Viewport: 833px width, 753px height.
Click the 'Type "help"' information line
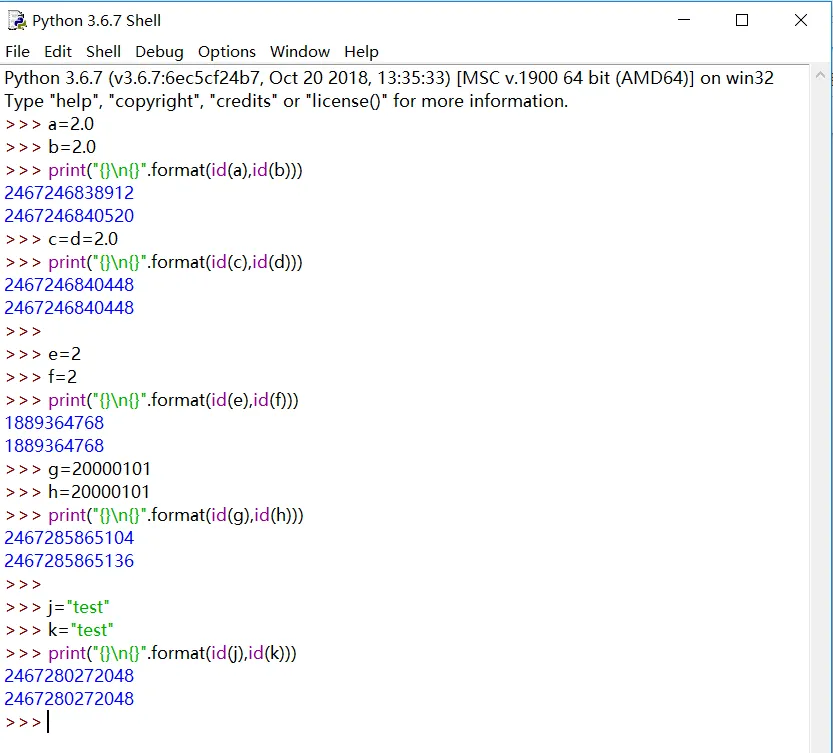pos(286,101)
